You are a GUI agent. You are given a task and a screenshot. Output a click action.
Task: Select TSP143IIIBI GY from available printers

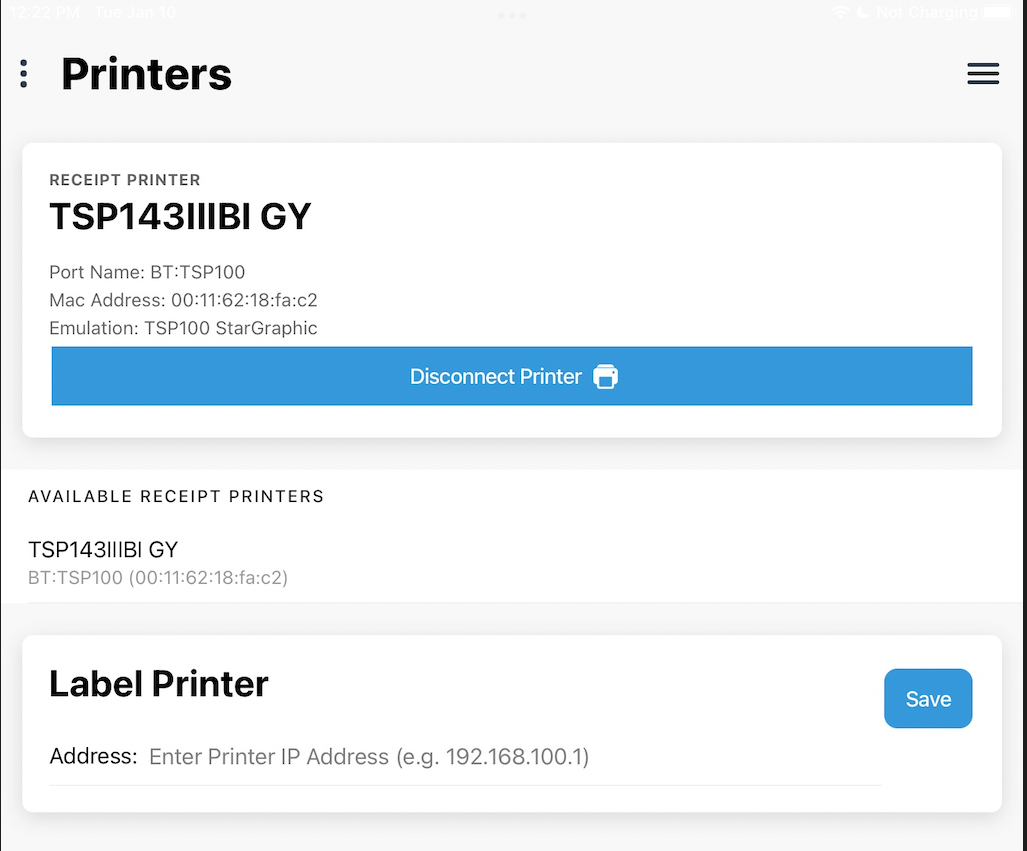[104, 549]
